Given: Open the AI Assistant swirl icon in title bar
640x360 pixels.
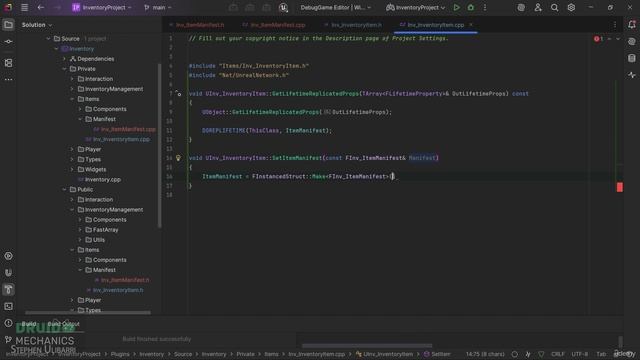Looking at the screenshot, I should pyautogui.click(x=521, y=7).
